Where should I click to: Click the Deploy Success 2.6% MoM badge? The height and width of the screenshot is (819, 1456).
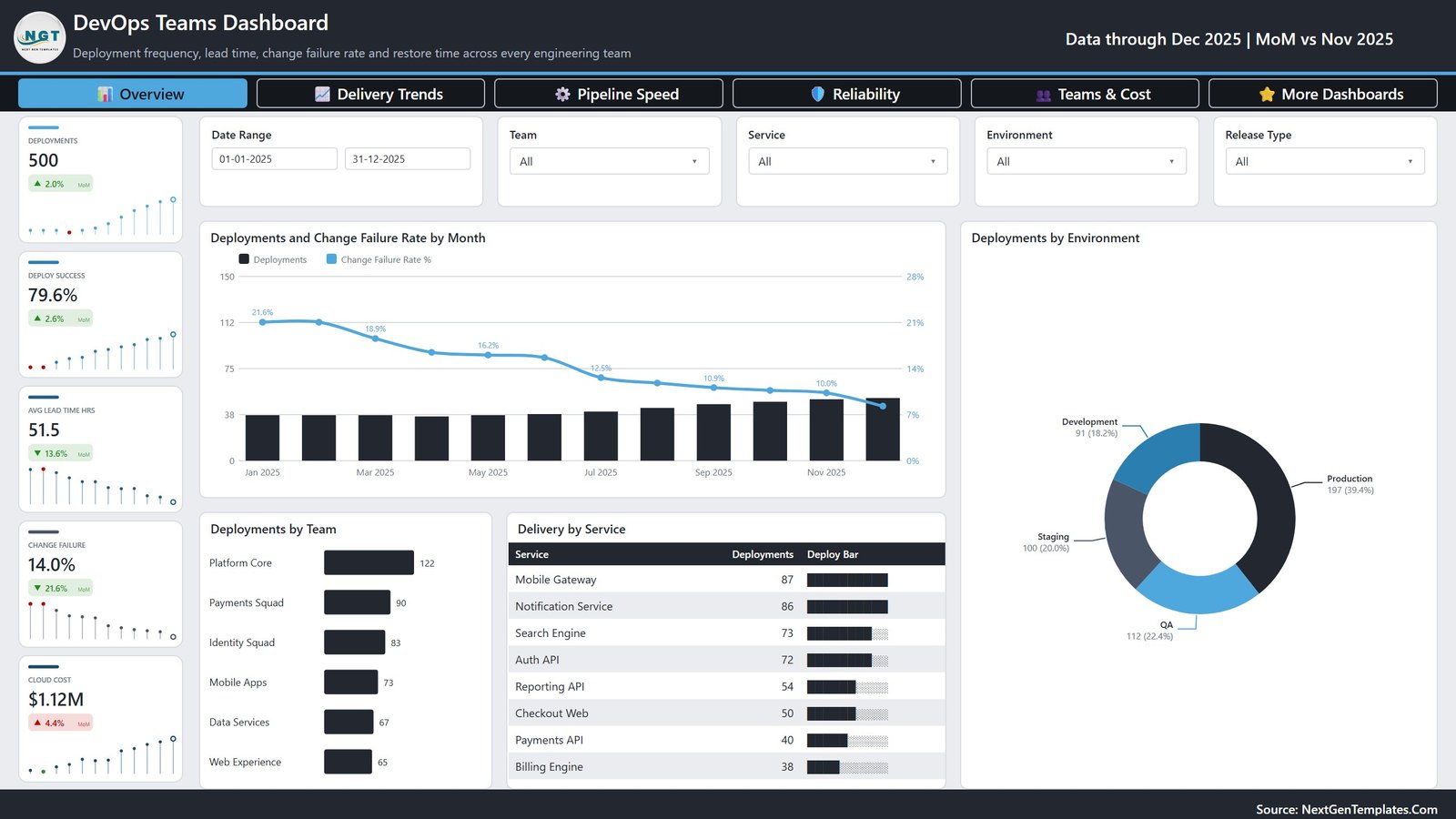pyautogui.click(x=60, y=318)
